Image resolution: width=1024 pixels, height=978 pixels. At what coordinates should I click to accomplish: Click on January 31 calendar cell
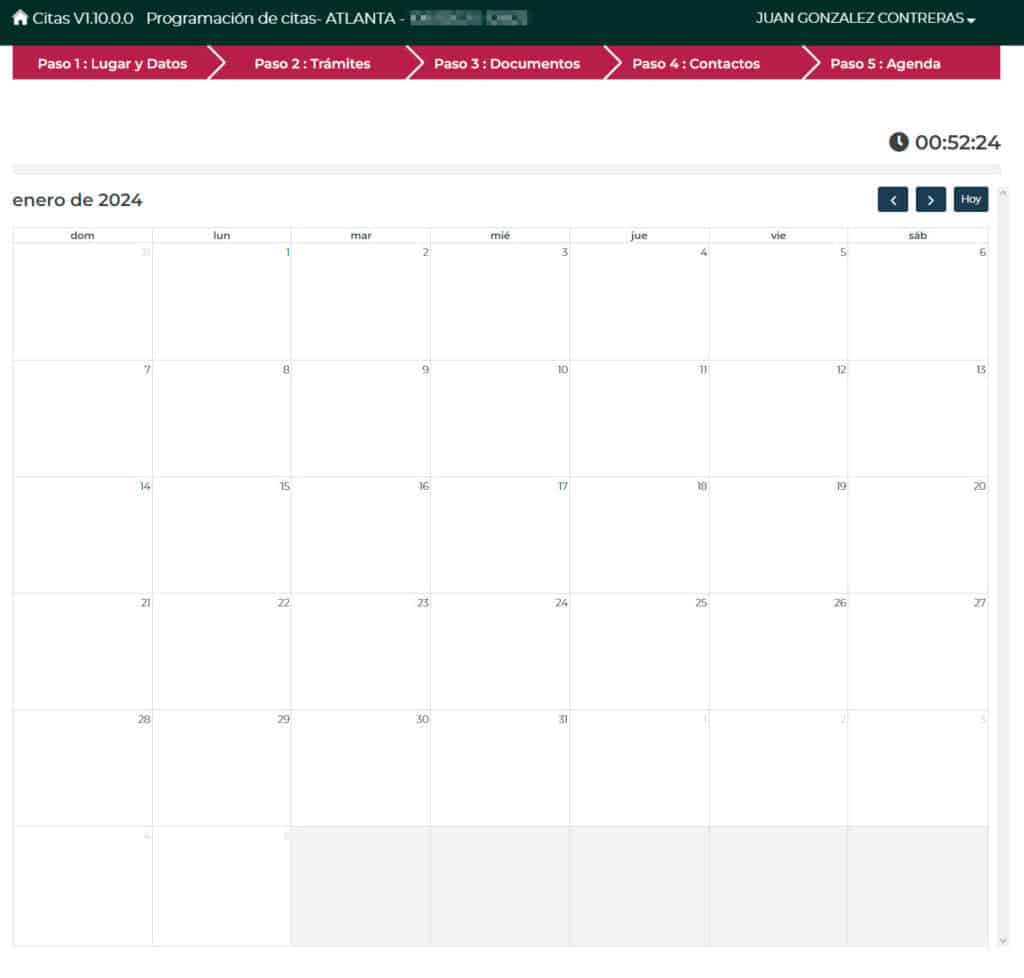[x=500, y=768]
